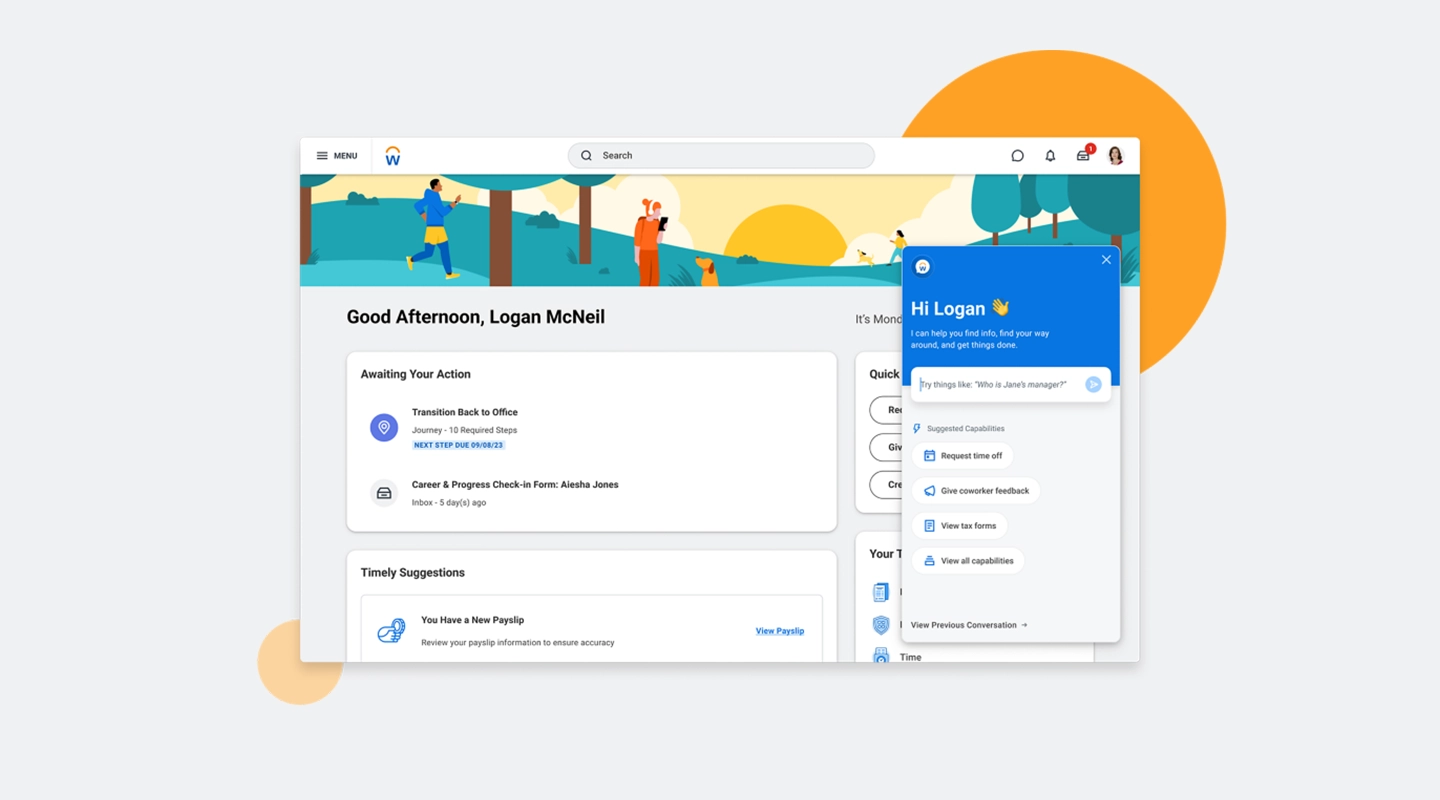Click document icon on View tax forms

(x=929, y=526)
